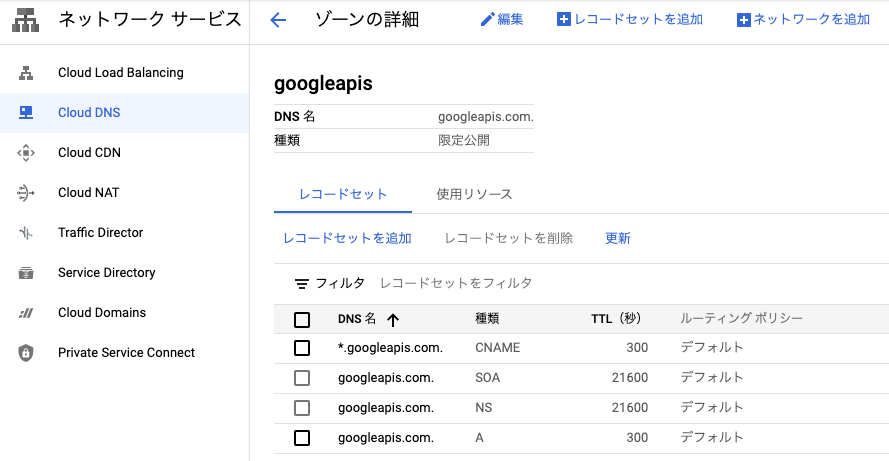
Task: Click the SOA type cell
Action: tap(488, 378)
